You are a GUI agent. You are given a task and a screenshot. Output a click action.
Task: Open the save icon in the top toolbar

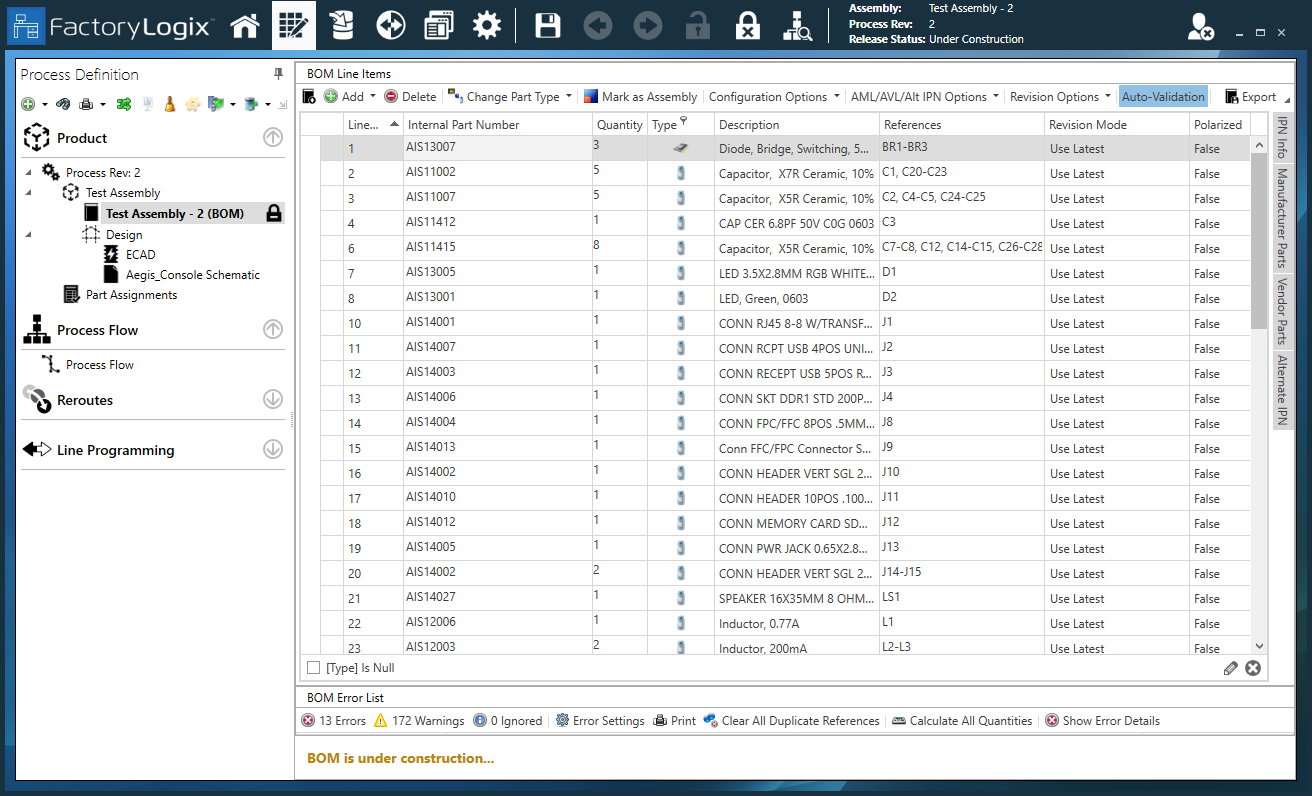(547, 25)
